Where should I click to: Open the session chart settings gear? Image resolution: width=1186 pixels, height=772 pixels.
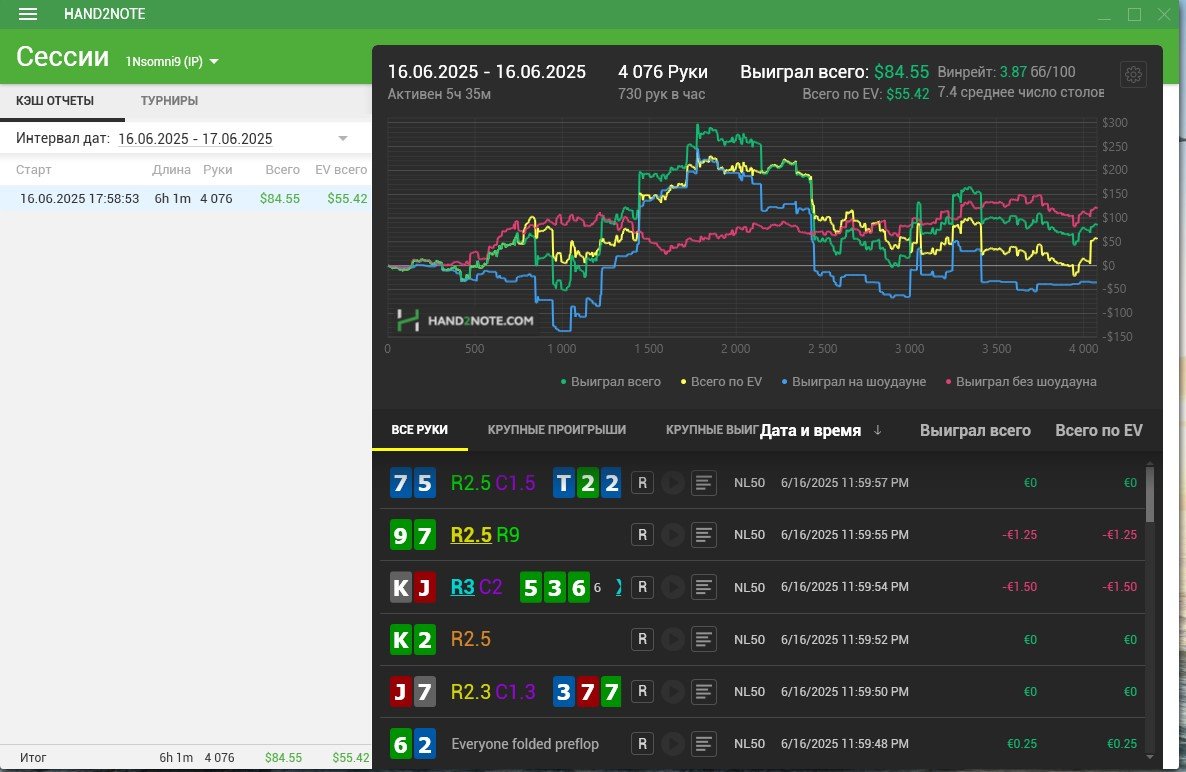click(x=1133, y=74)
